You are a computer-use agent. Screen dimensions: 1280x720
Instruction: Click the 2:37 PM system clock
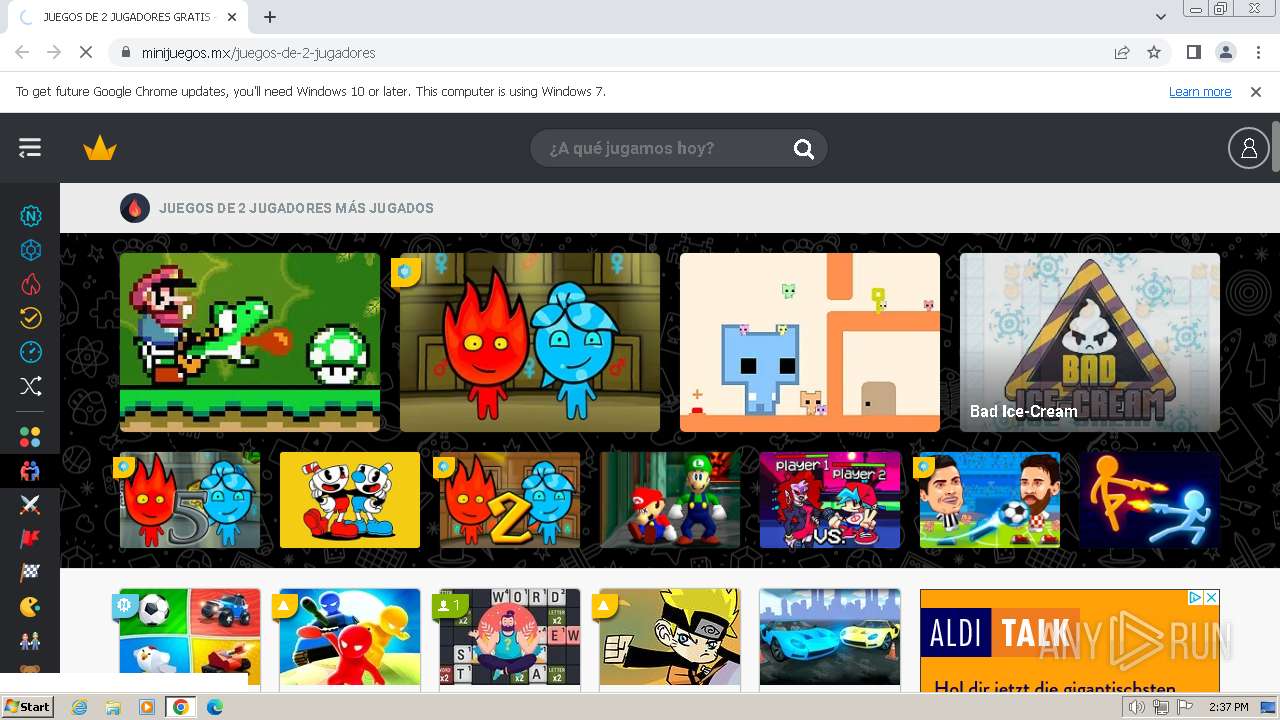1229,707
